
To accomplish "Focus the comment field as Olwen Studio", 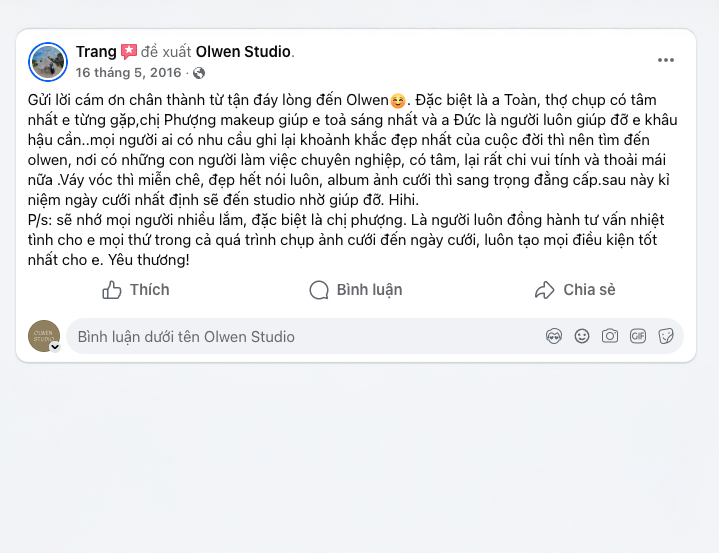I will (x=300, y=337).
